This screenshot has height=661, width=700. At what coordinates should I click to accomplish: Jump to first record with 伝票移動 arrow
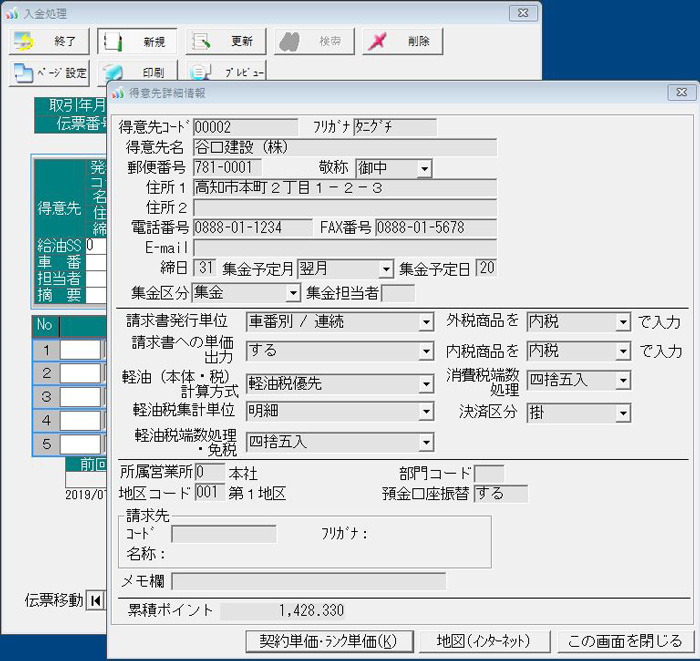click(95, 600)
